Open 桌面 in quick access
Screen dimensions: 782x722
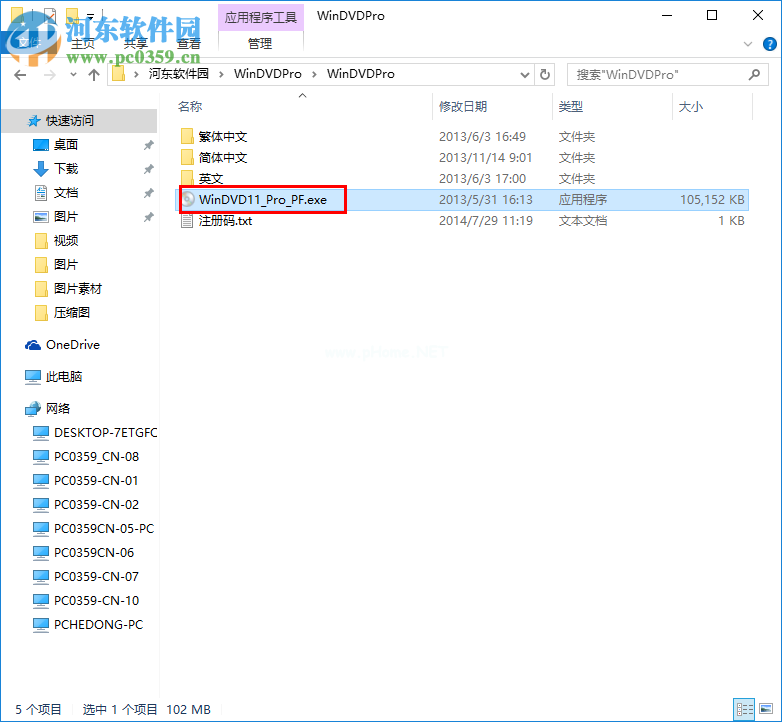pos(66,145)
